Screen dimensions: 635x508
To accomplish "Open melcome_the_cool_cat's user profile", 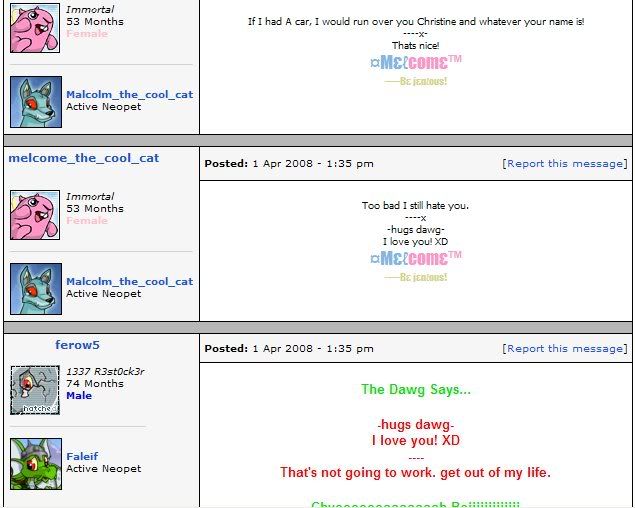I will 84,158.
